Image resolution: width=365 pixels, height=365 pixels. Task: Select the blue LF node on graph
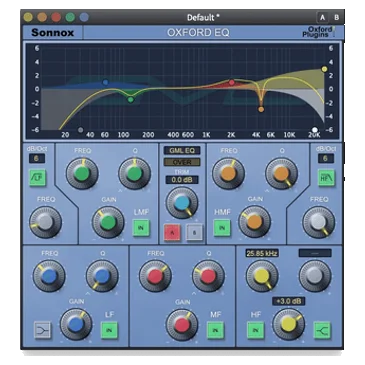pos(106,82)
